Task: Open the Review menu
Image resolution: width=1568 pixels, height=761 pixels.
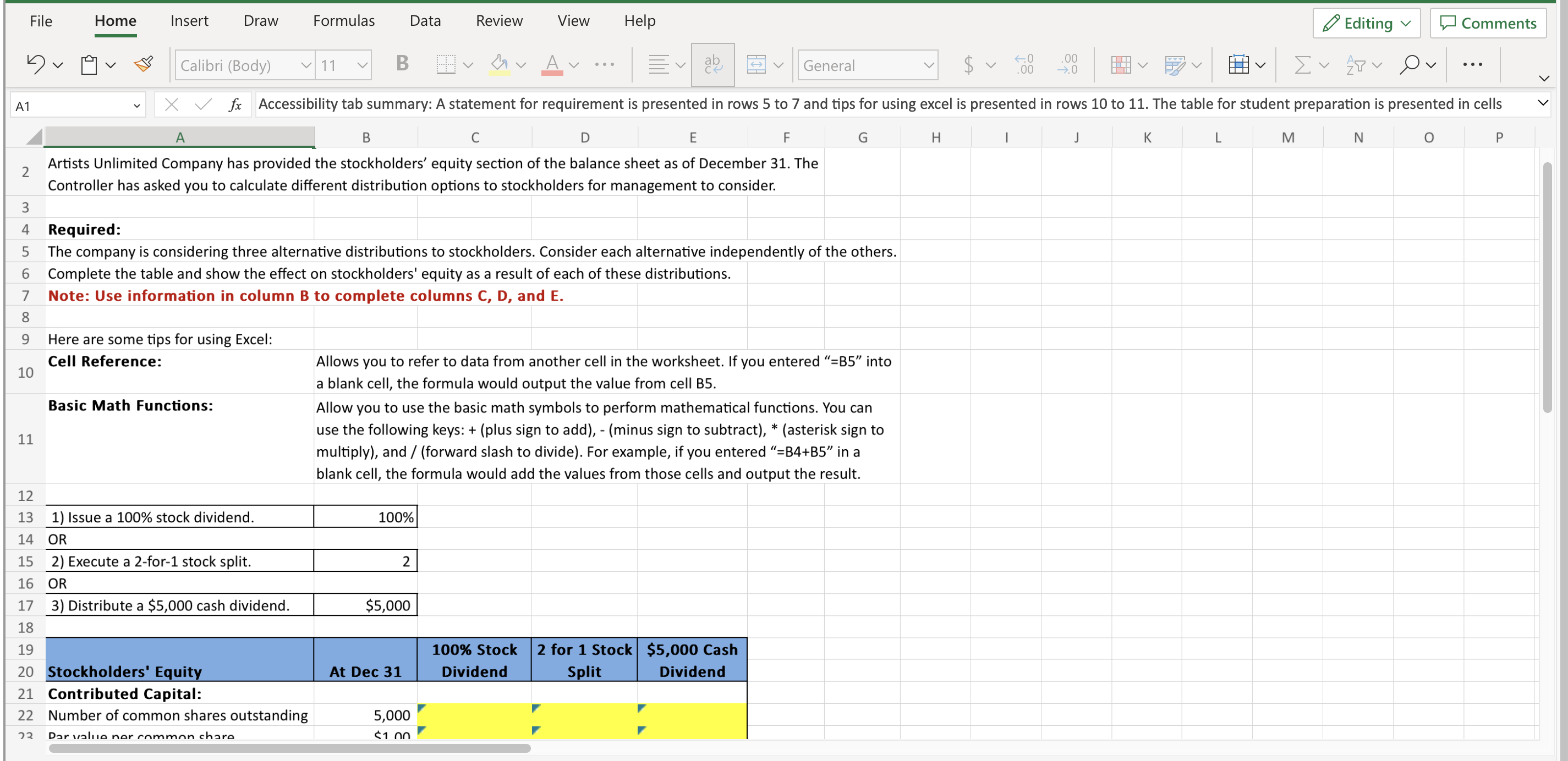Action: coord(499,20)
